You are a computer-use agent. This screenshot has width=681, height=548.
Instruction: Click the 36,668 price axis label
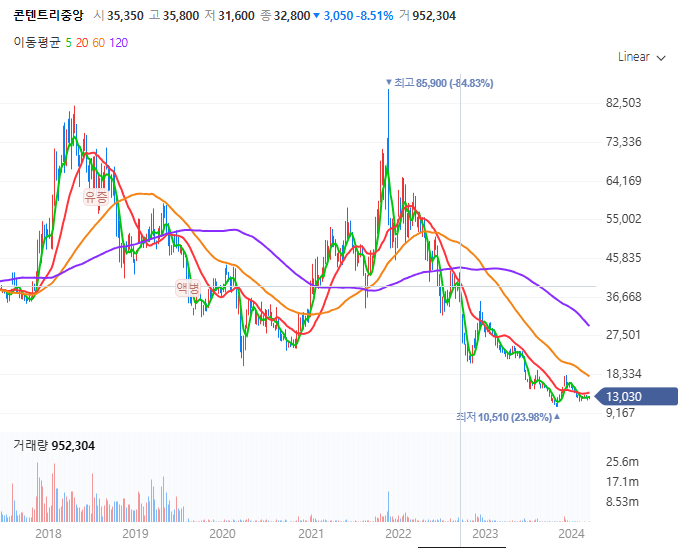click(x=623, y=297)
